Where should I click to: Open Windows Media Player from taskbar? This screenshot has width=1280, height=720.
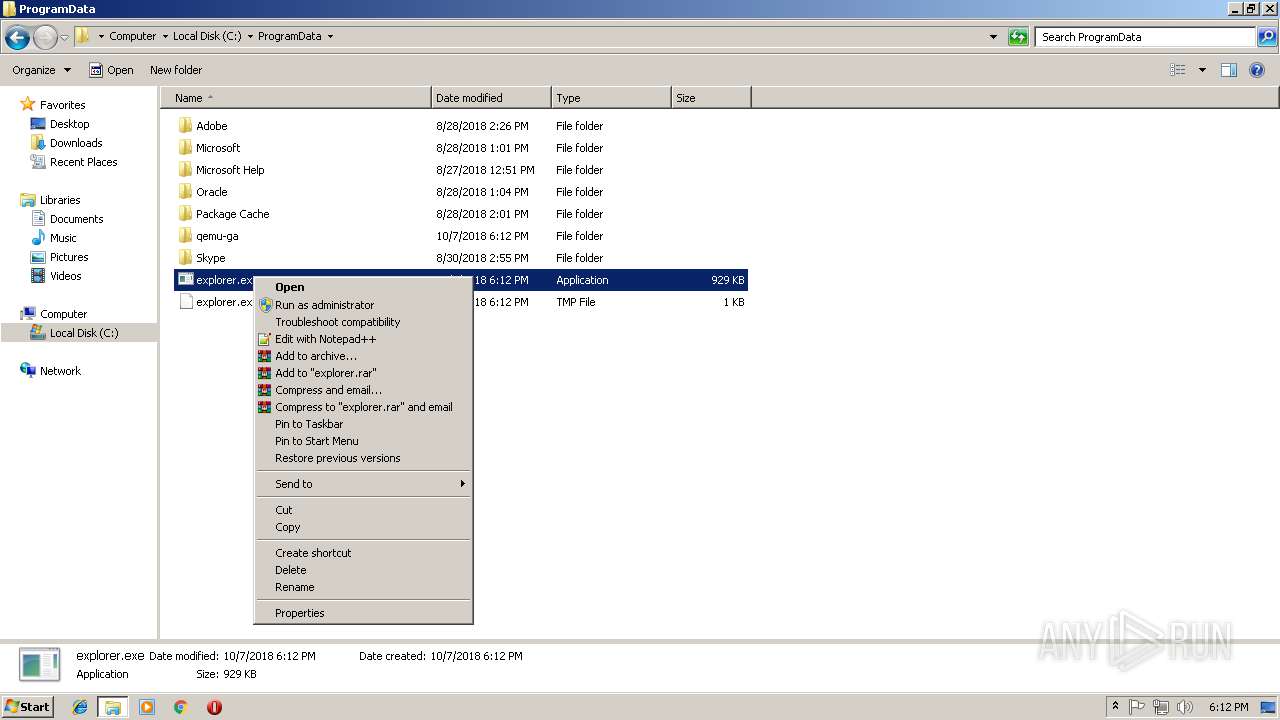pyautogui.click(x=147, y=707)
